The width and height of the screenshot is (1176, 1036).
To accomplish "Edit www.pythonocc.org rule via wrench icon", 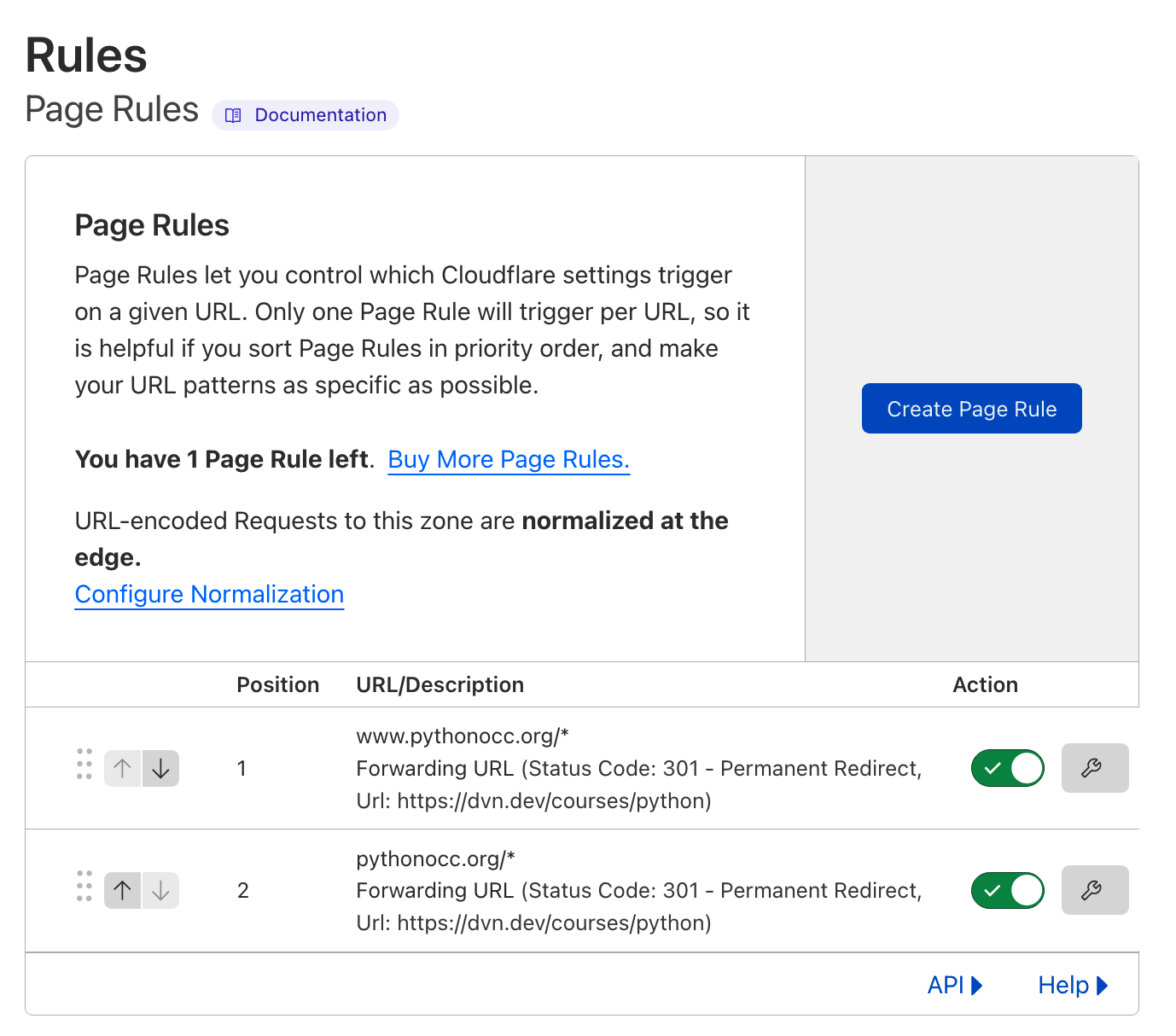I will [x=1095, y=768].
